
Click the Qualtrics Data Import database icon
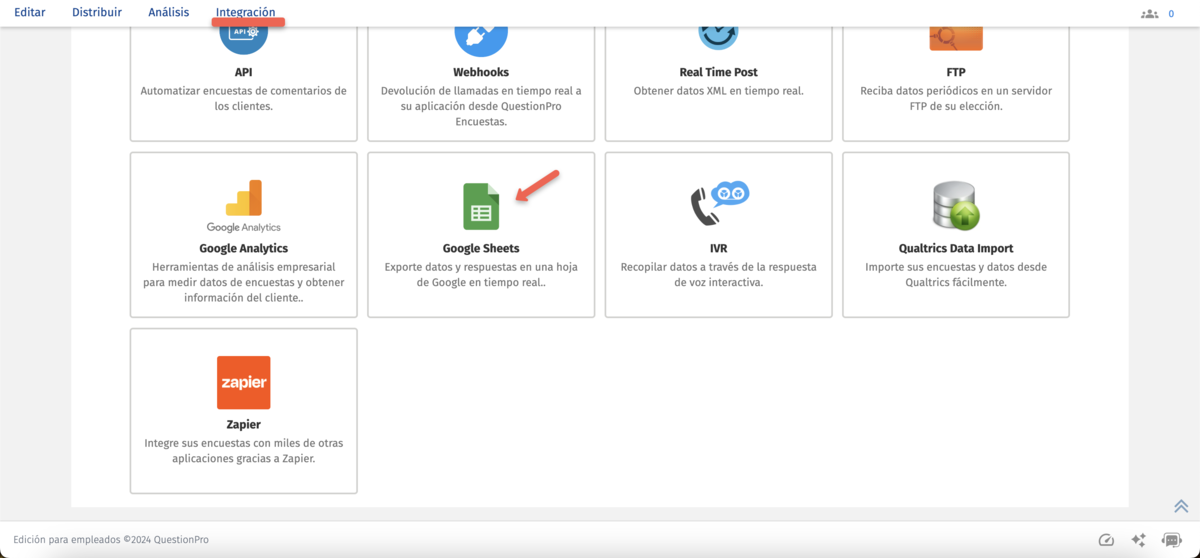[955, 206]
